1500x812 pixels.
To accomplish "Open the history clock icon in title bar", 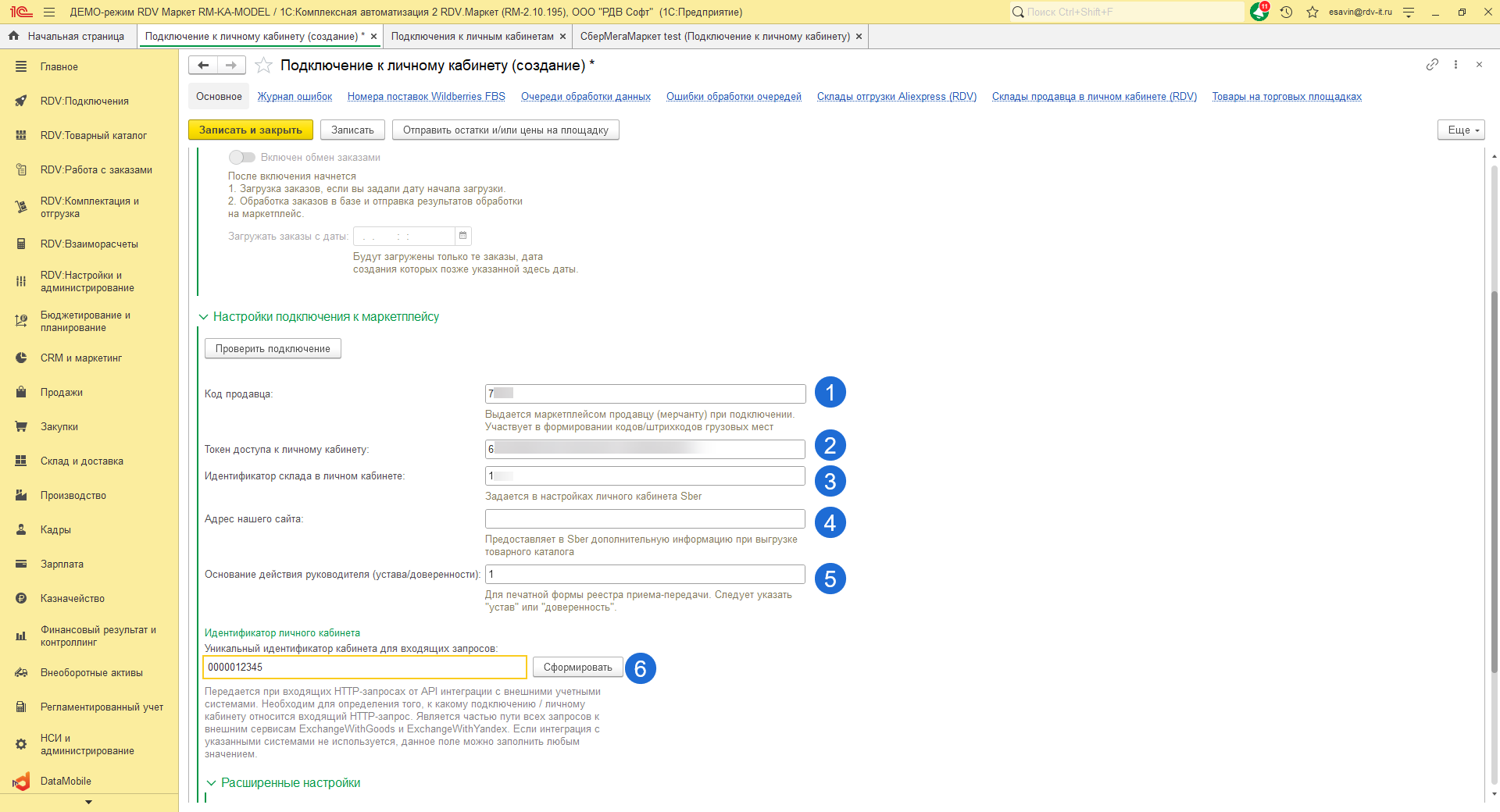I will pyautogui.click(x=1287, y=12).
